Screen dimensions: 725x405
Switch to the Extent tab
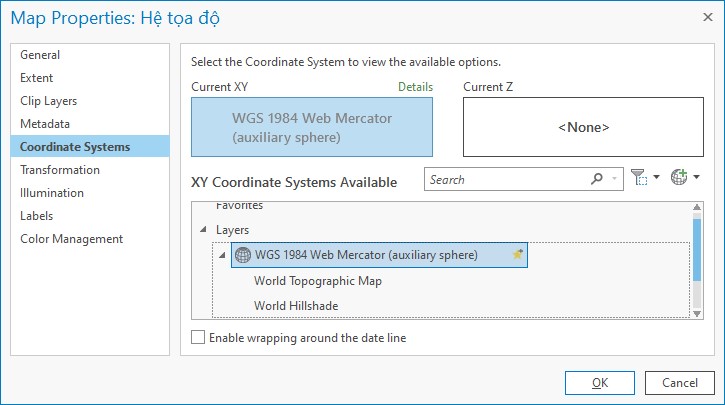(x=90, y=78)
